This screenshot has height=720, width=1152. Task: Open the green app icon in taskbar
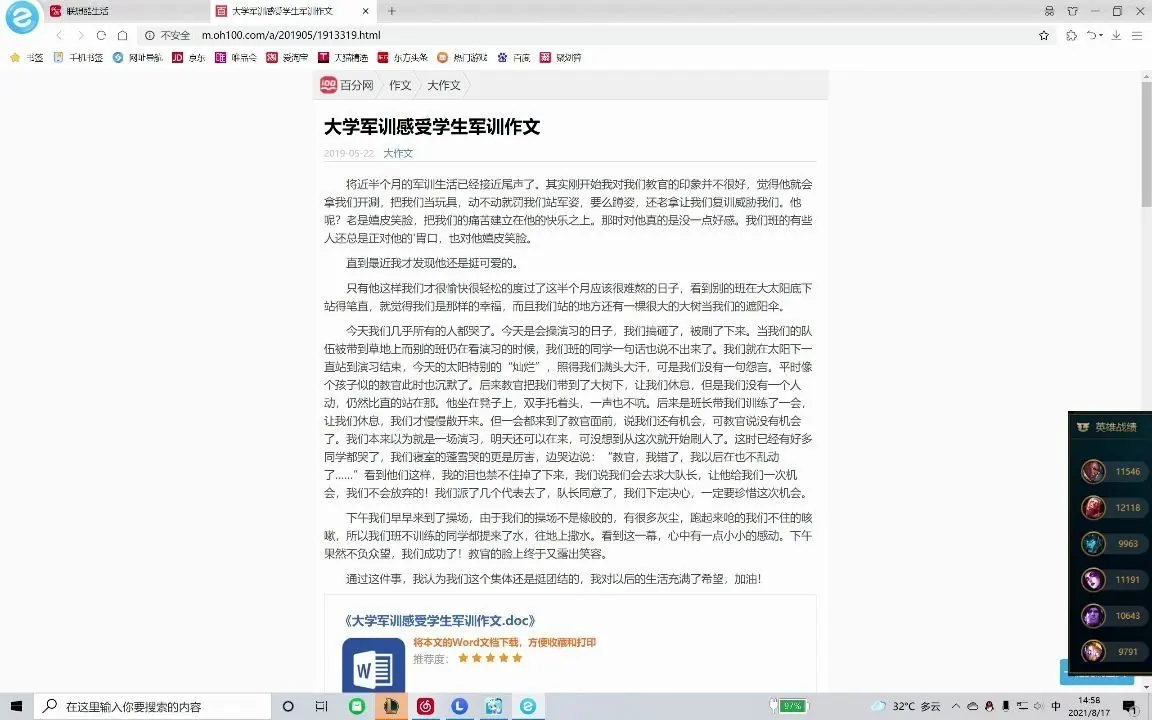(x=357, y=706)
